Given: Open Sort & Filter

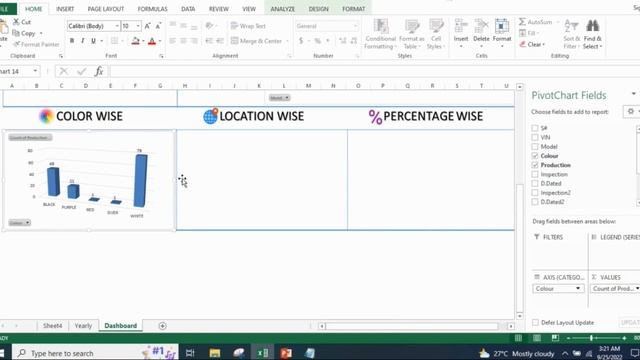Looking at the screenshot, I should pyautogui.click(x=571, y=34).
